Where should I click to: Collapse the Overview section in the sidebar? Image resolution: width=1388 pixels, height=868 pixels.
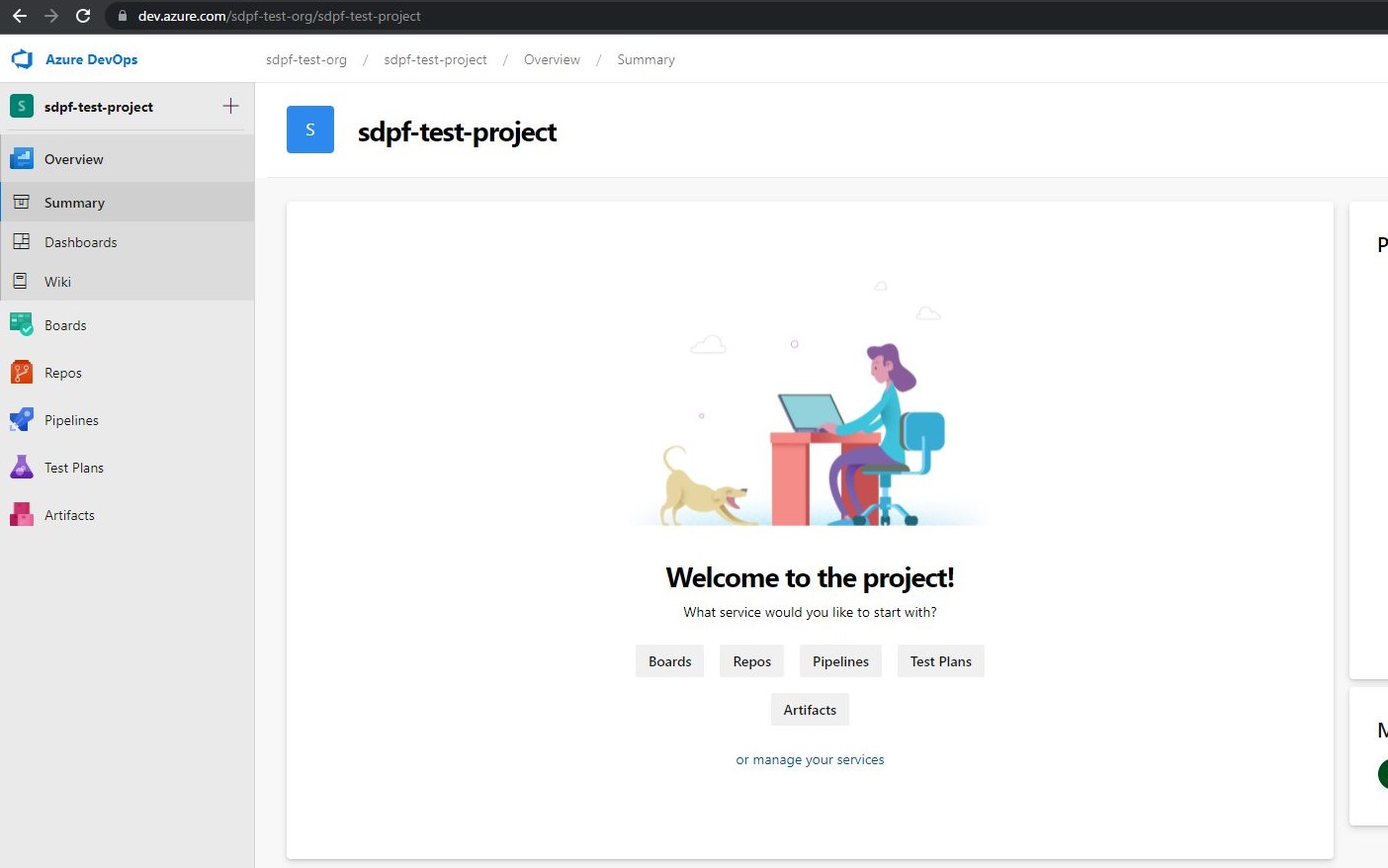[x=73, y=159]
